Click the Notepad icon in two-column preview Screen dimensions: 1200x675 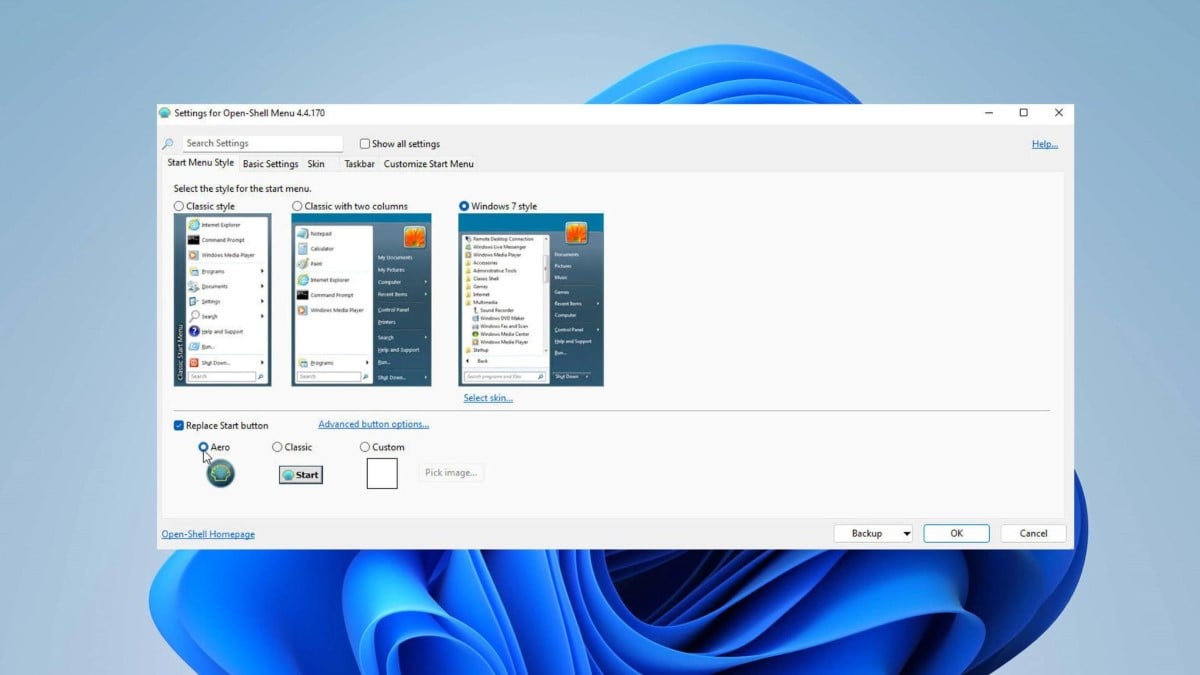tap(301, 233)
